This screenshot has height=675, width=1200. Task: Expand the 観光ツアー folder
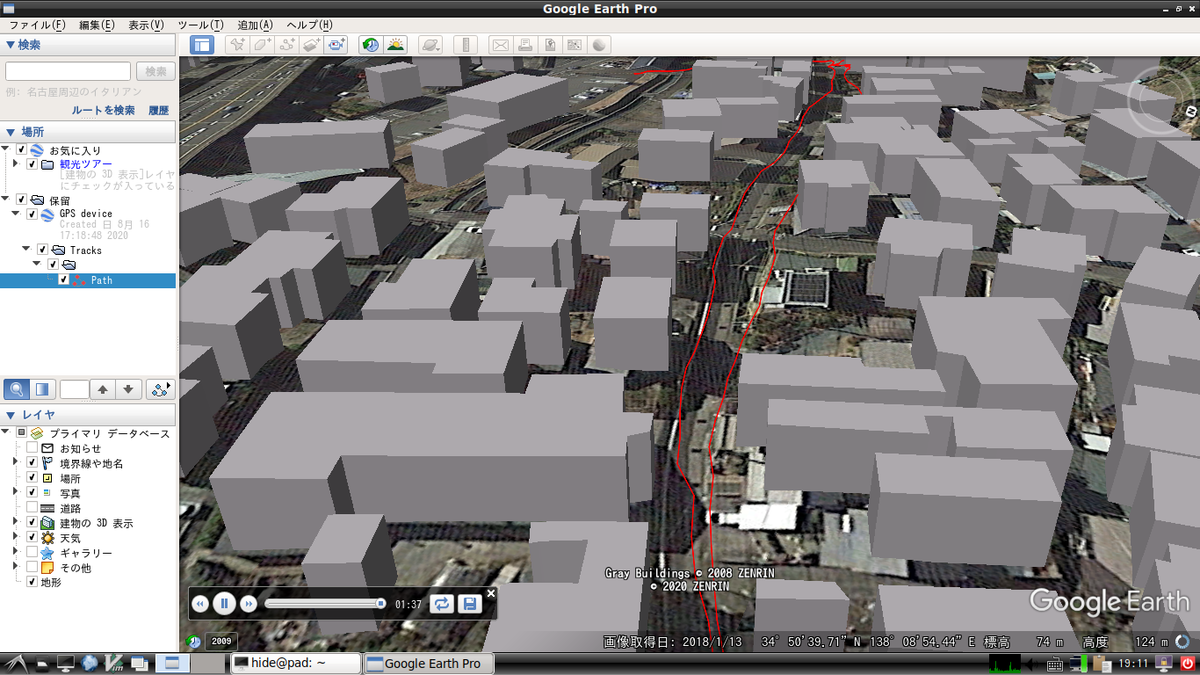16,164
